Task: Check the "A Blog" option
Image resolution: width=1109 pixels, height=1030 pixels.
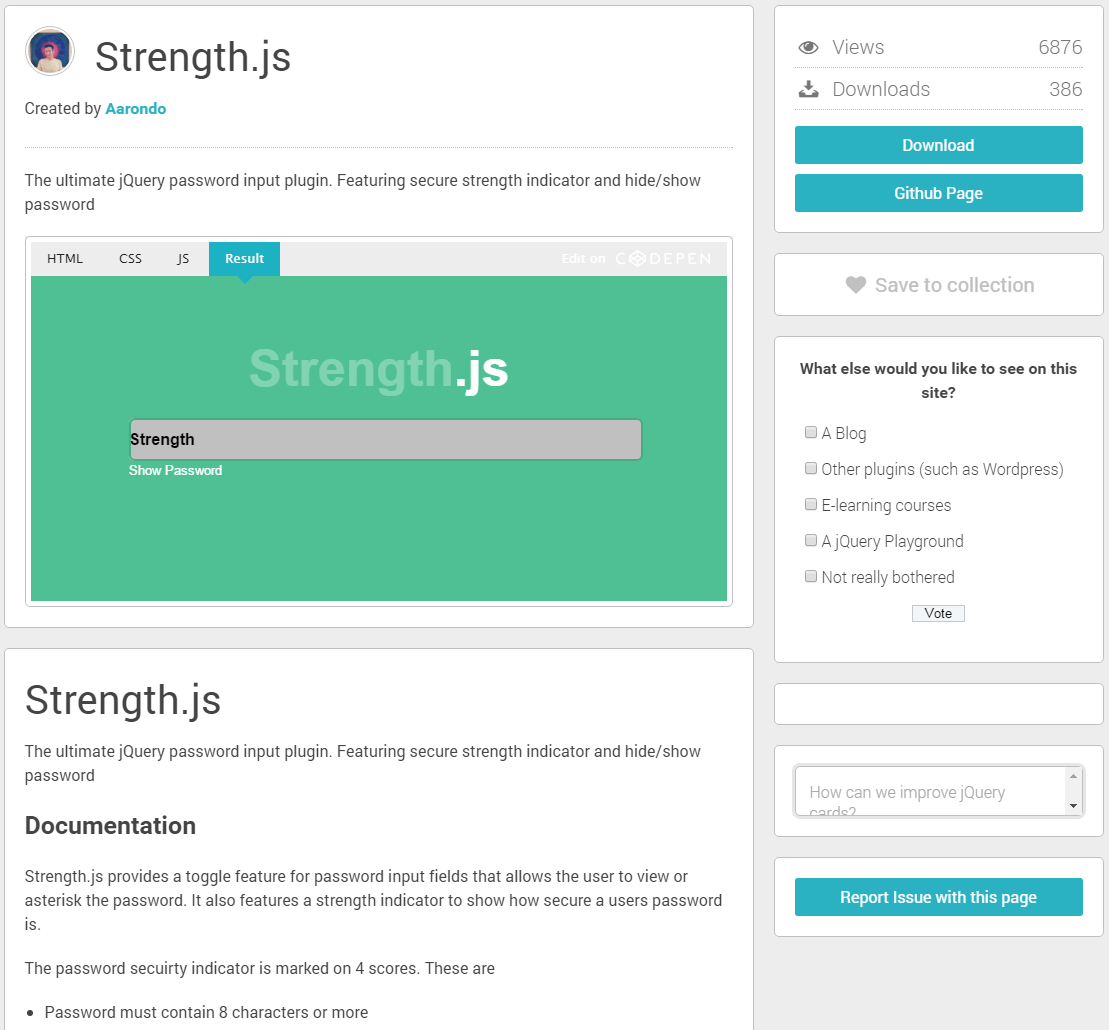Action: 811,433
